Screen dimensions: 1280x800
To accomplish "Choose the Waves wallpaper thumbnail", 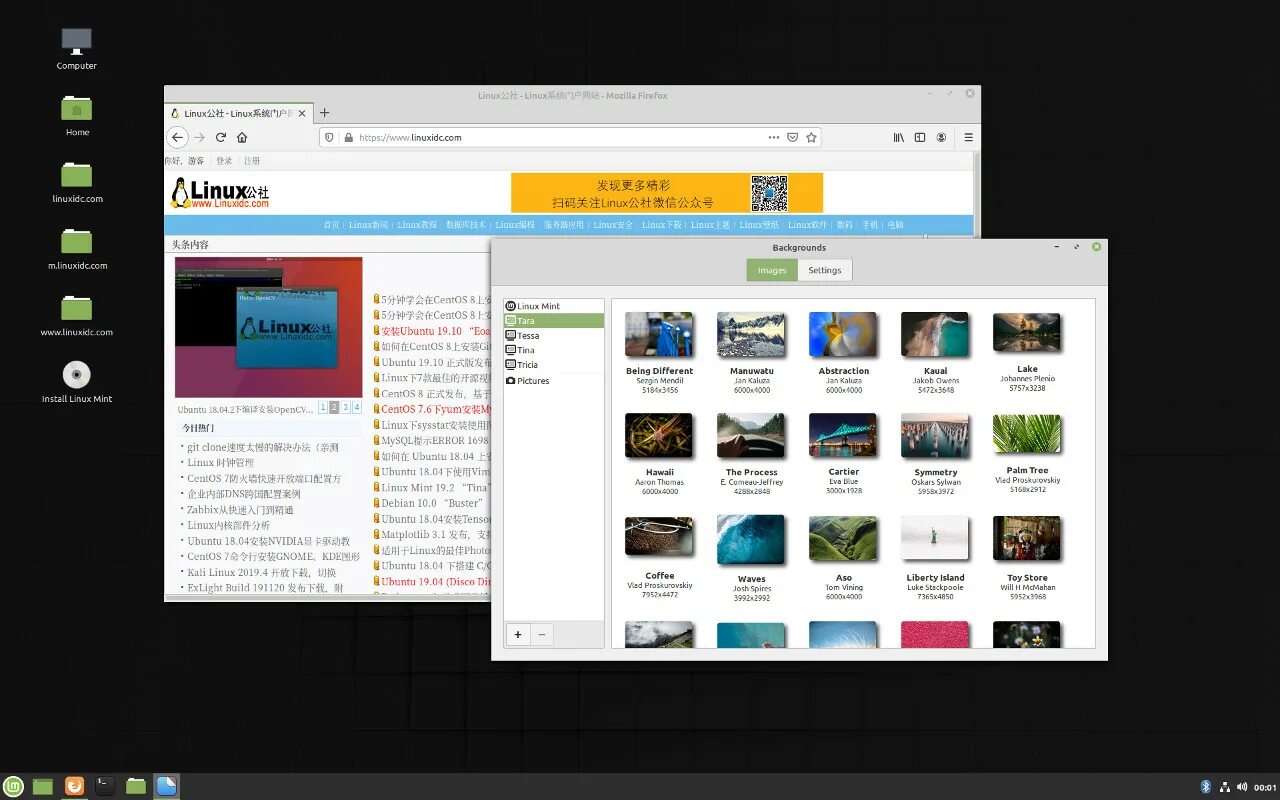I will click(x=751, y=540).
